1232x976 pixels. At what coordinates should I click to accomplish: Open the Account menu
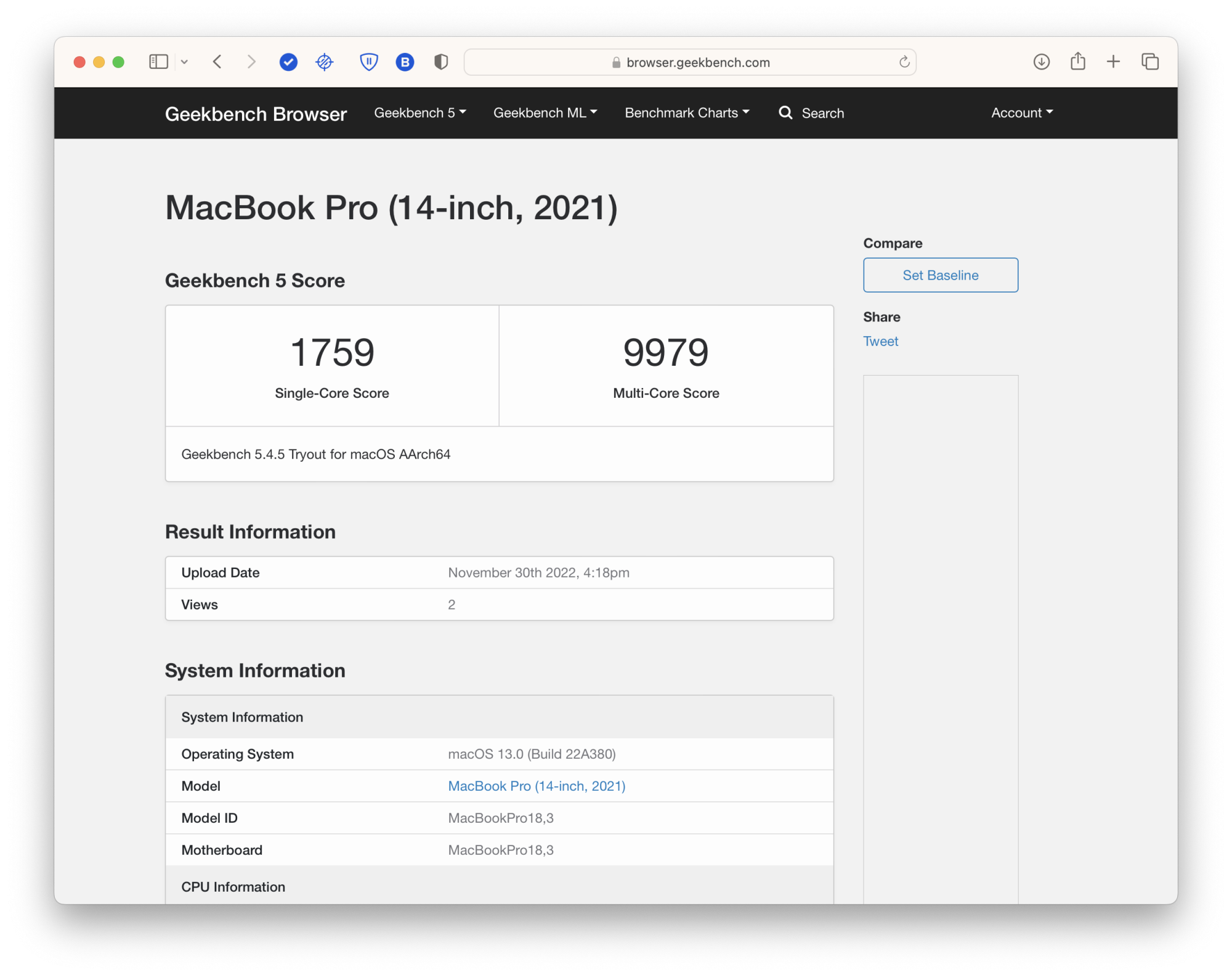pyautogui.click(x=1021, y=113)
